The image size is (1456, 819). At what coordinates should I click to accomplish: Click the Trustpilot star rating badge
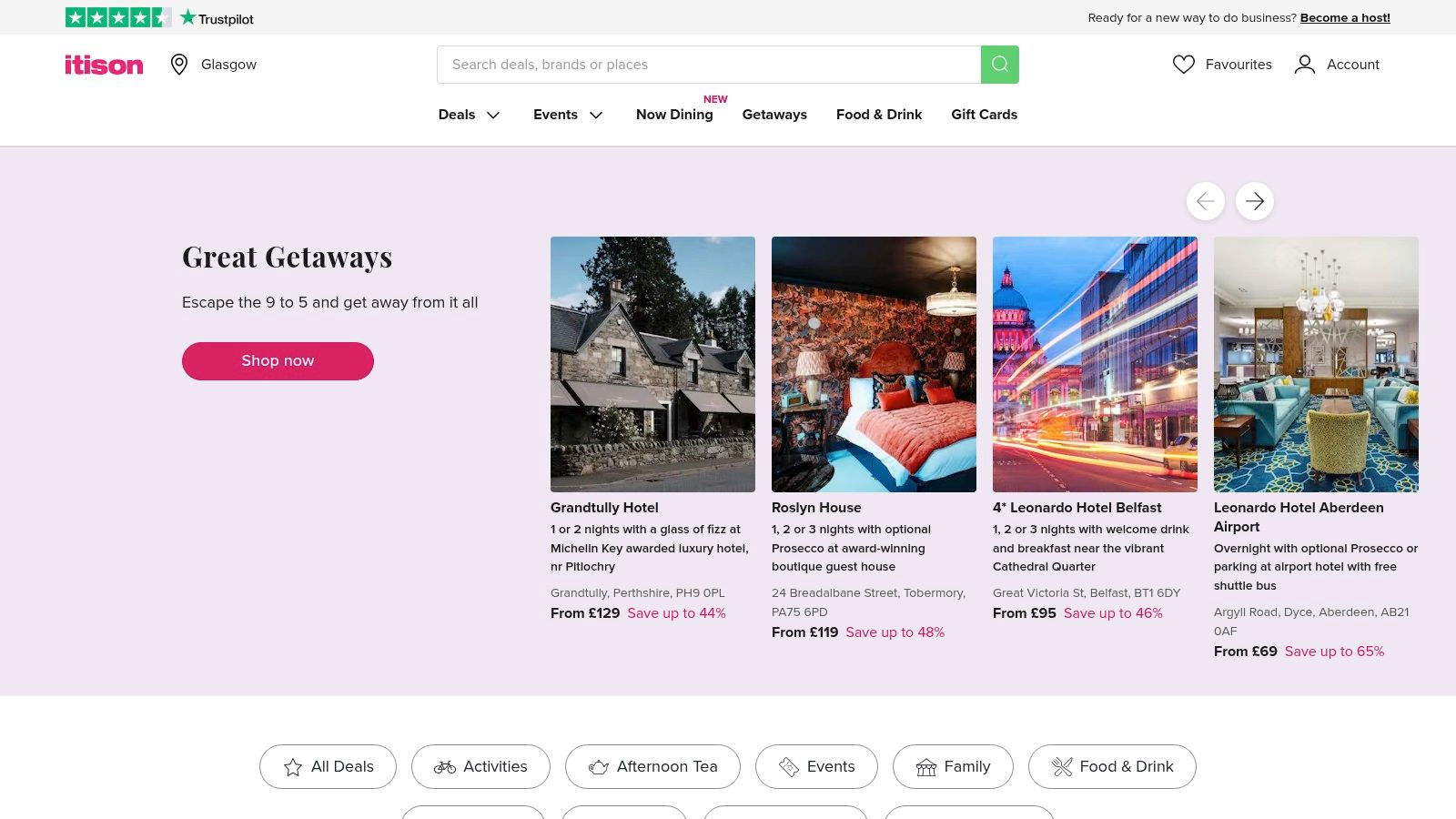pos(118,17)
